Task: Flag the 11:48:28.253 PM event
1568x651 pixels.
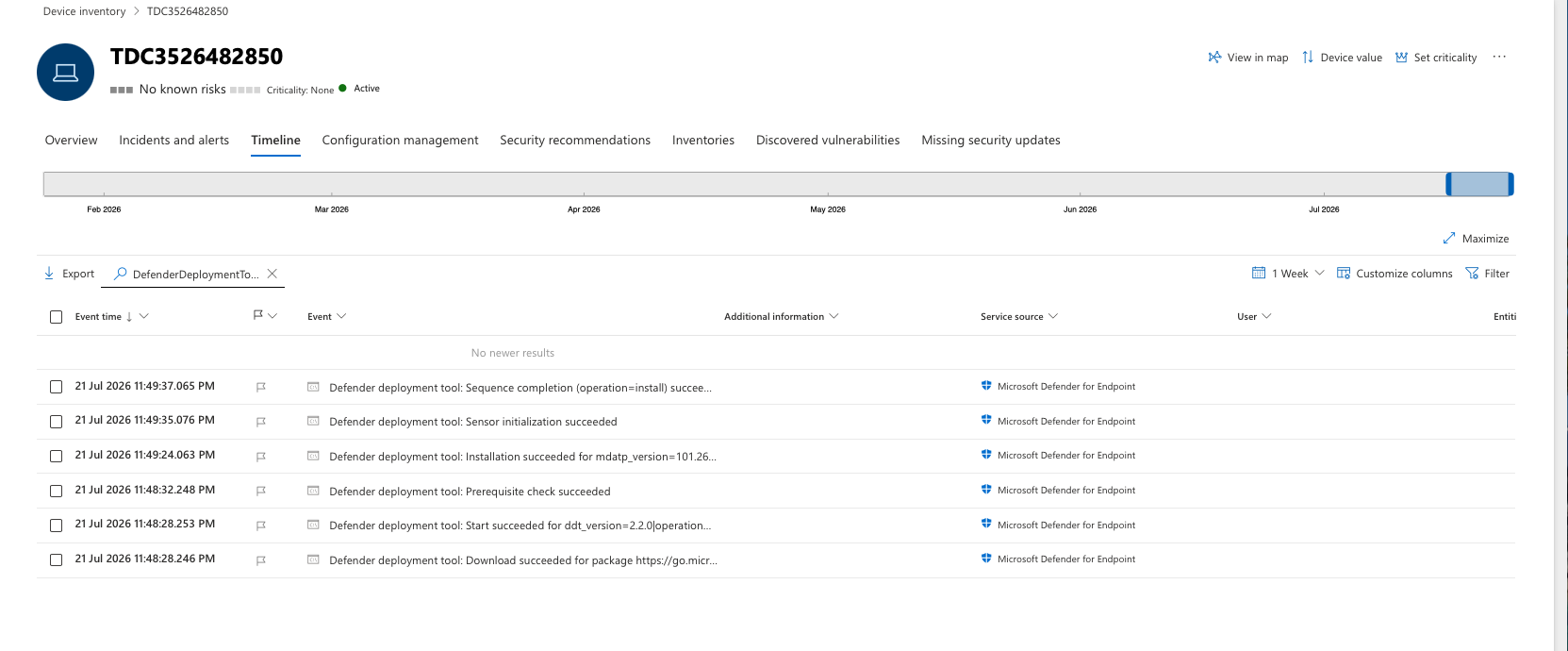Action: tap(261, 526)
